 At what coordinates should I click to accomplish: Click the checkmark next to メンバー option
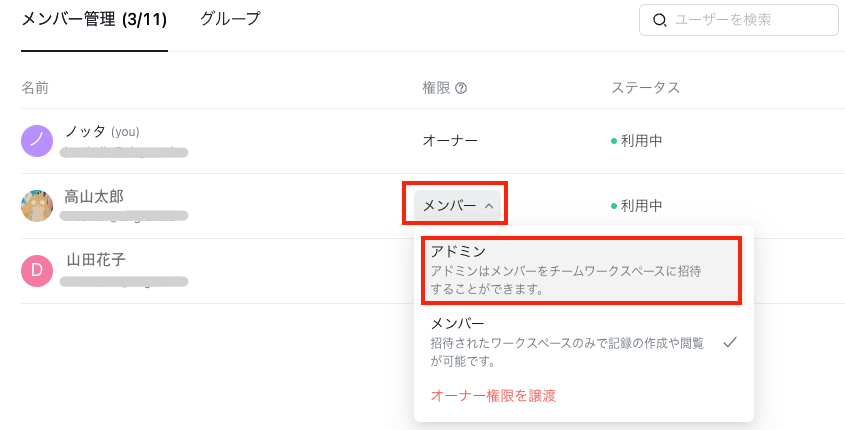(x=730, y=342)
